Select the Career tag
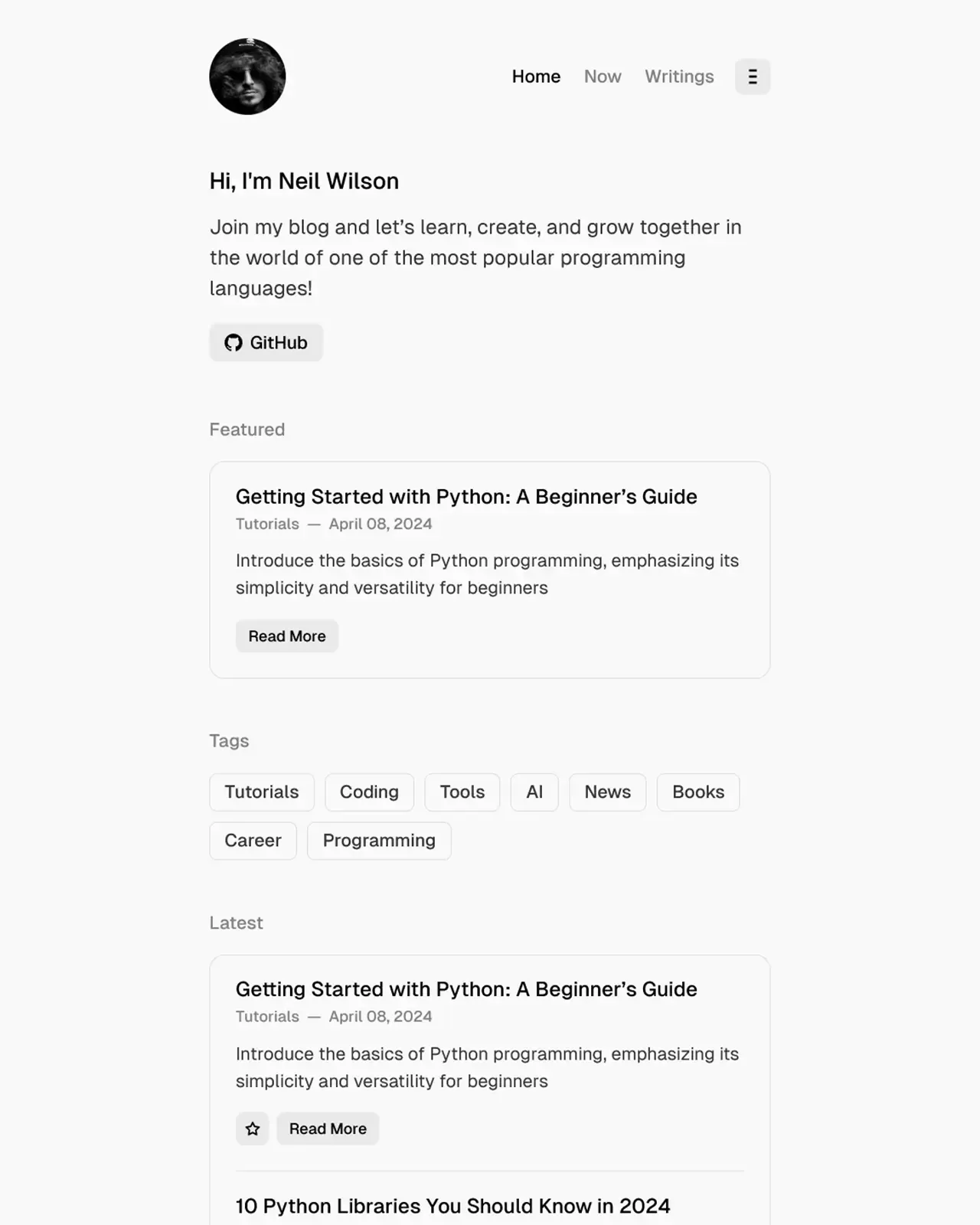The width and height of the screenshot is (980, 1225). click(x=253, y=840)
